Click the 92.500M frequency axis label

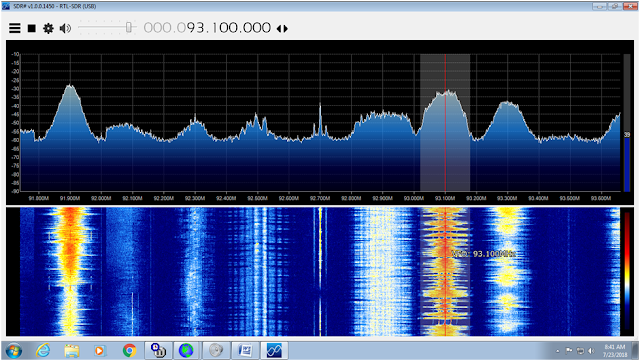pyautogui.click(x=258, y=198)
